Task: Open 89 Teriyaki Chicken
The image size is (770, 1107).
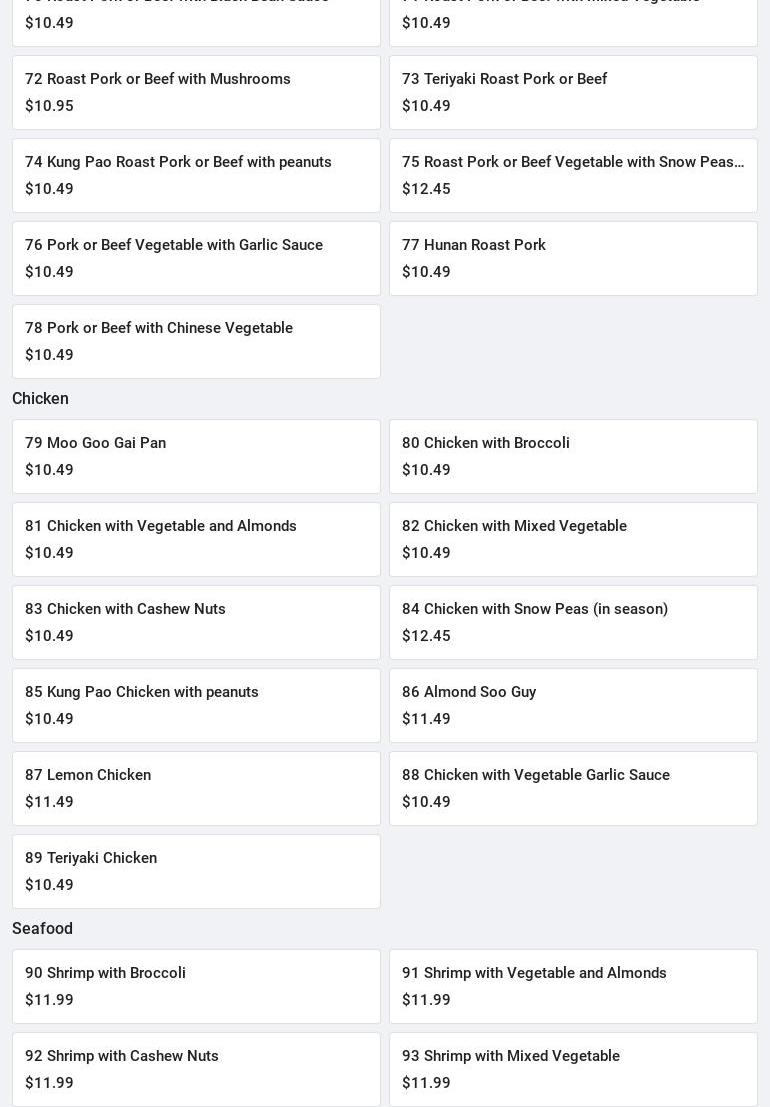Action: [x=196, y=871]
